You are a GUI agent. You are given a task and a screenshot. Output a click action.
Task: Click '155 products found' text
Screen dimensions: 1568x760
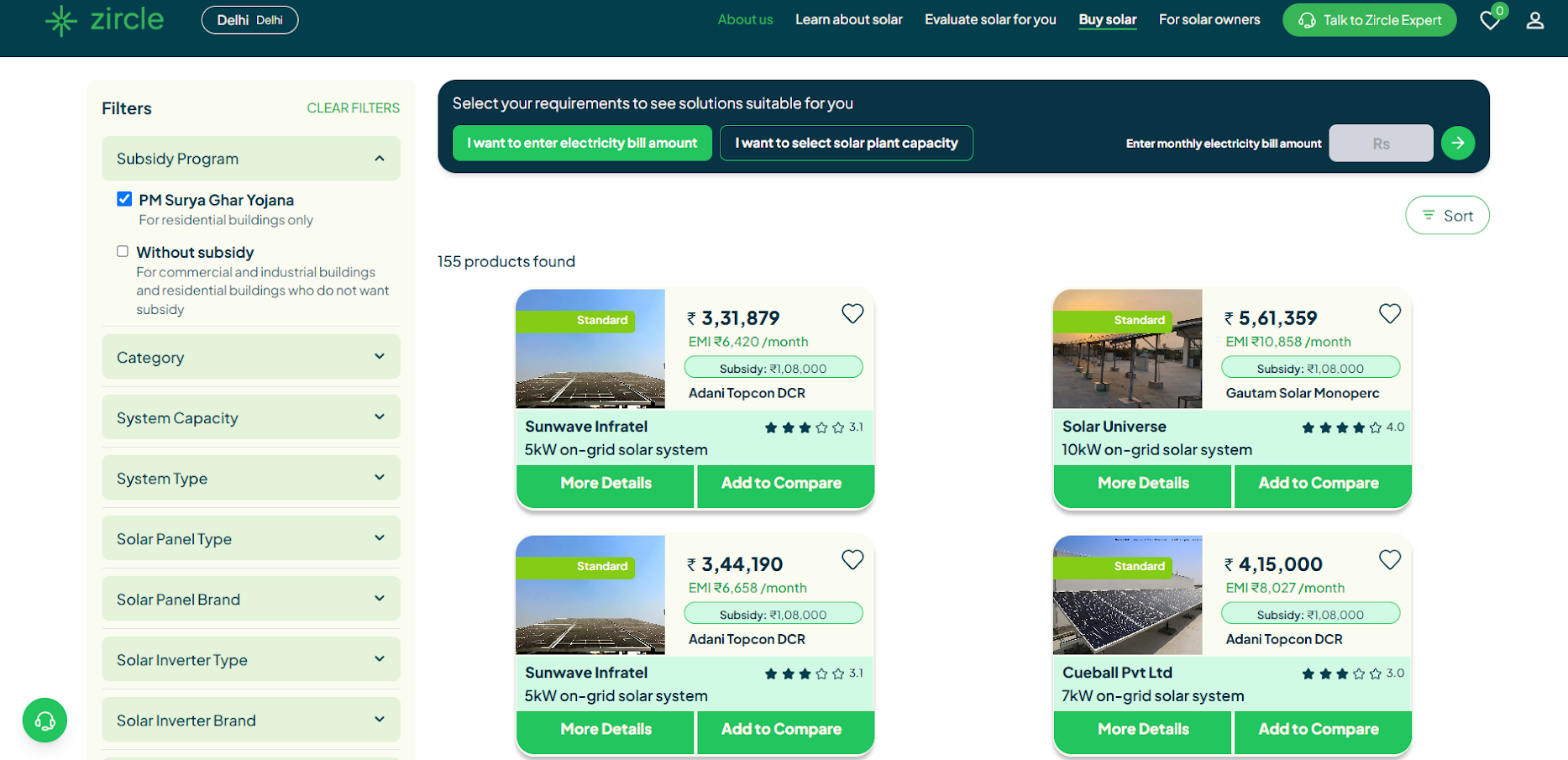(506, 261)
